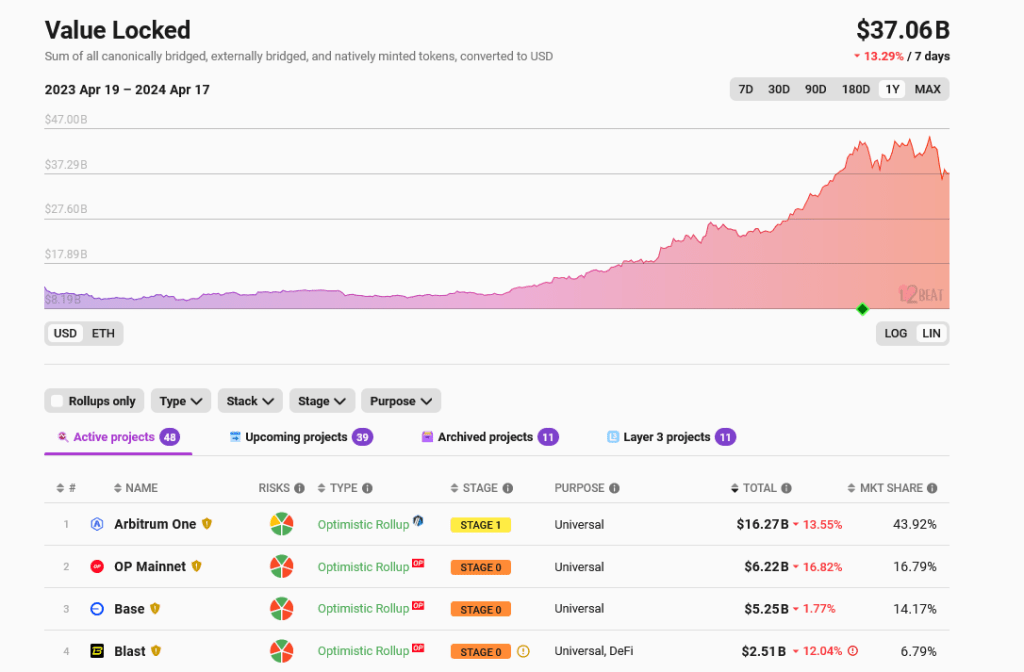The height and width of the screenshot is (672, 1024).
Task: Select the 30D time range button
Action: tap(778, 89)
